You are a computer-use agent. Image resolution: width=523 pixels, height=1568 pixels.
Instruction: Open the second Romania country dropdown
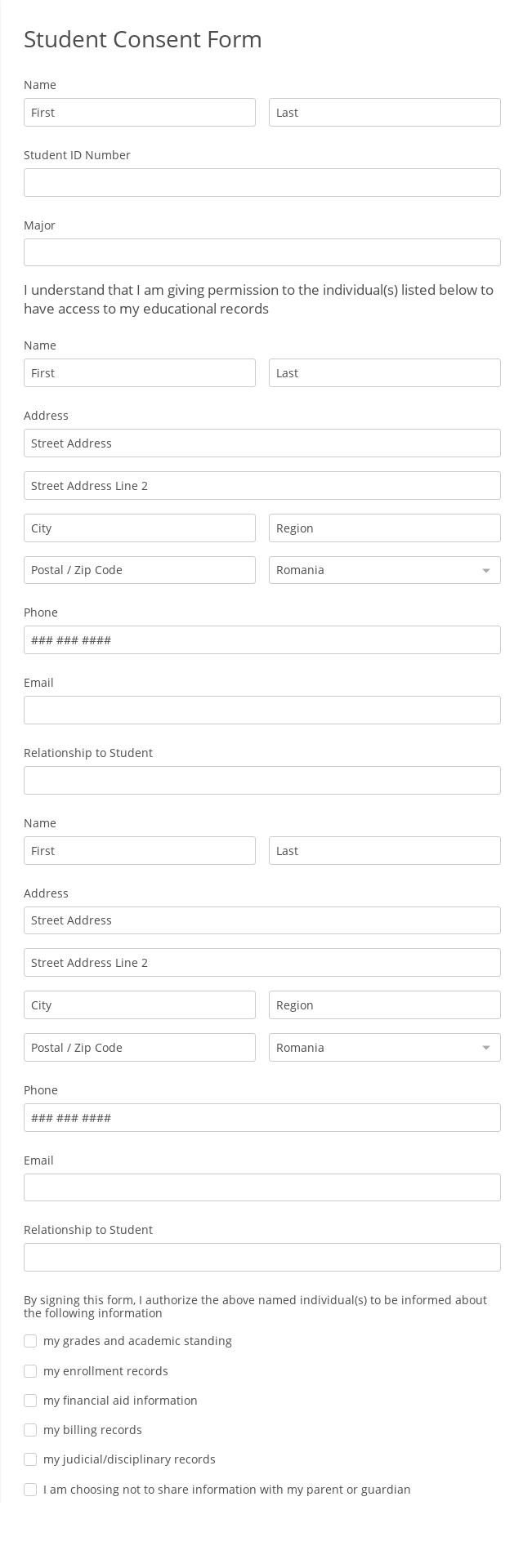384,1047
